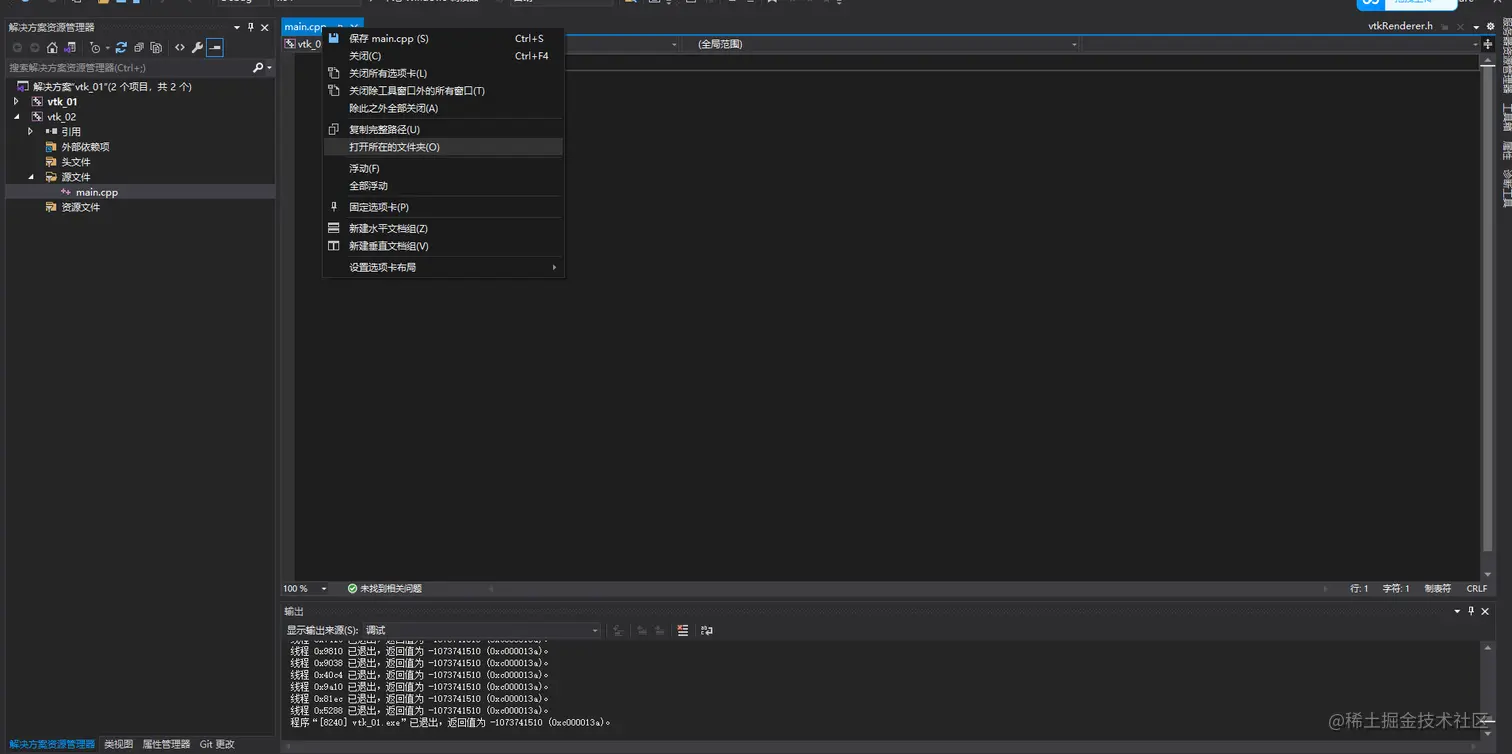
Task: Choose 关闭所有选项卡(L)
Action: pyautogui.click(x=443, y=73)
